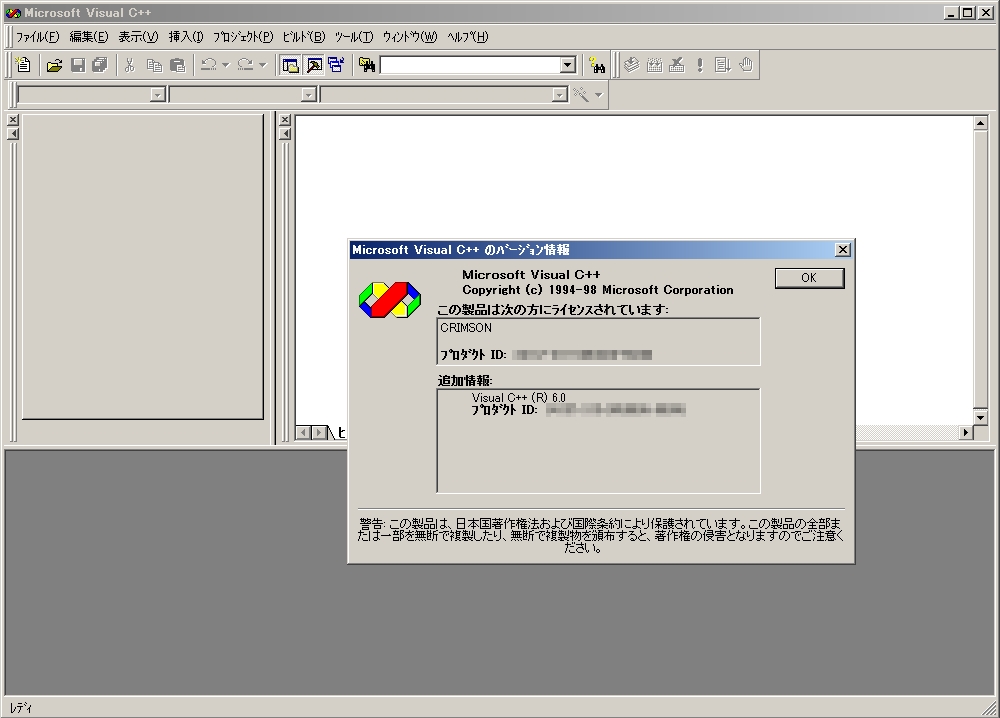This screenshot has width=1000, height=718.
Task: Expand the second WizardBar filter combo box
Action: click(309, 95)
